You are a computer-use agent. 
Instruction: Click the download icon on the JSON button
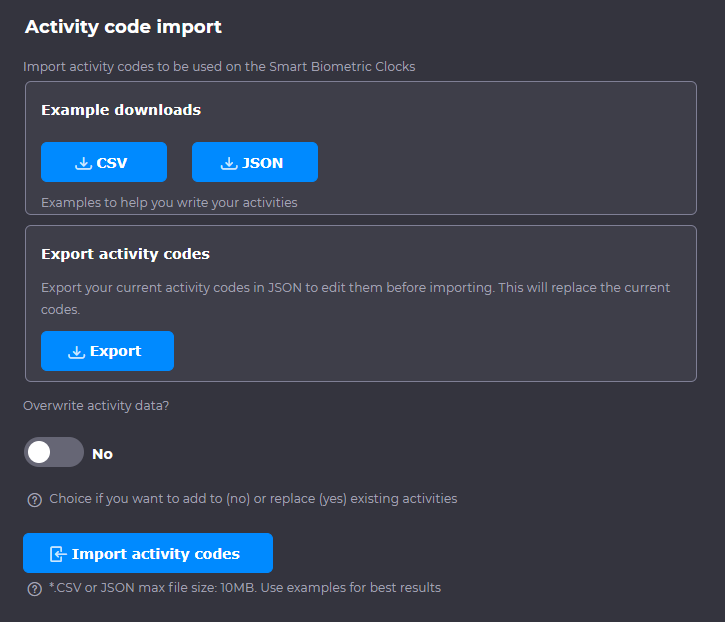[229, 163]
